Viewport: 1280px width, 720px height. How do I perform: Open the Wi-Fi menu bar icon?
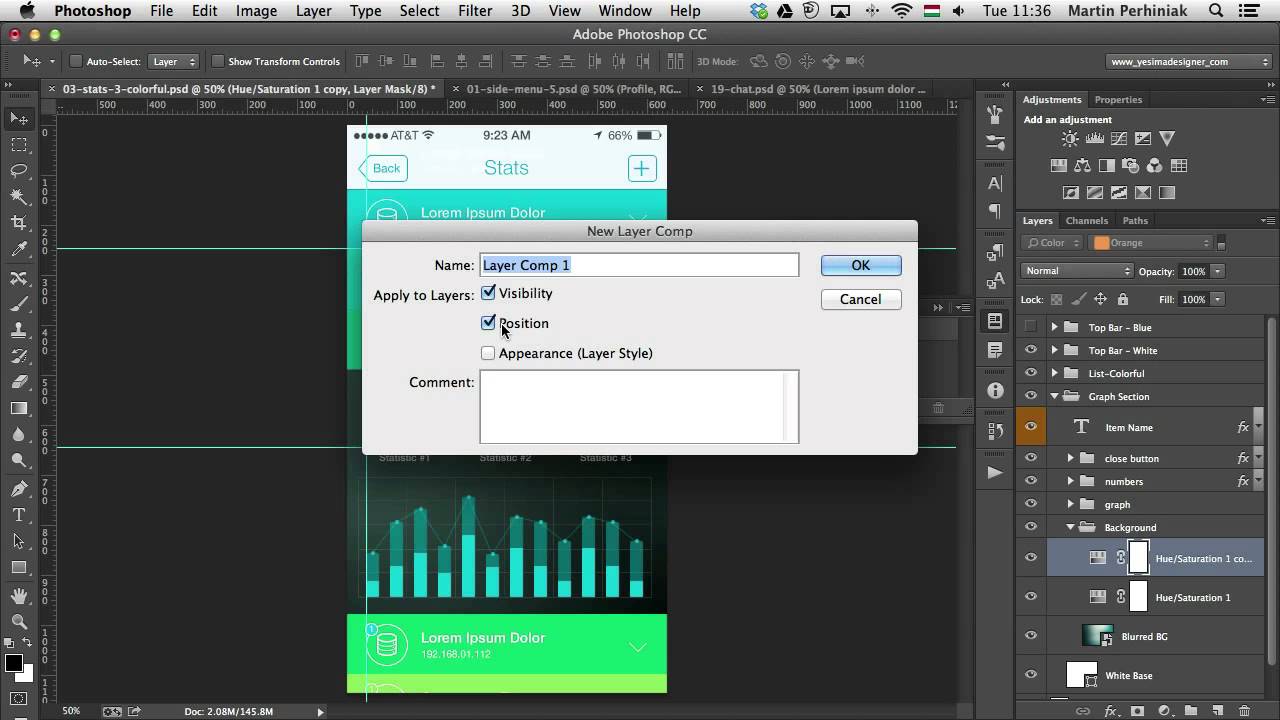903,11
